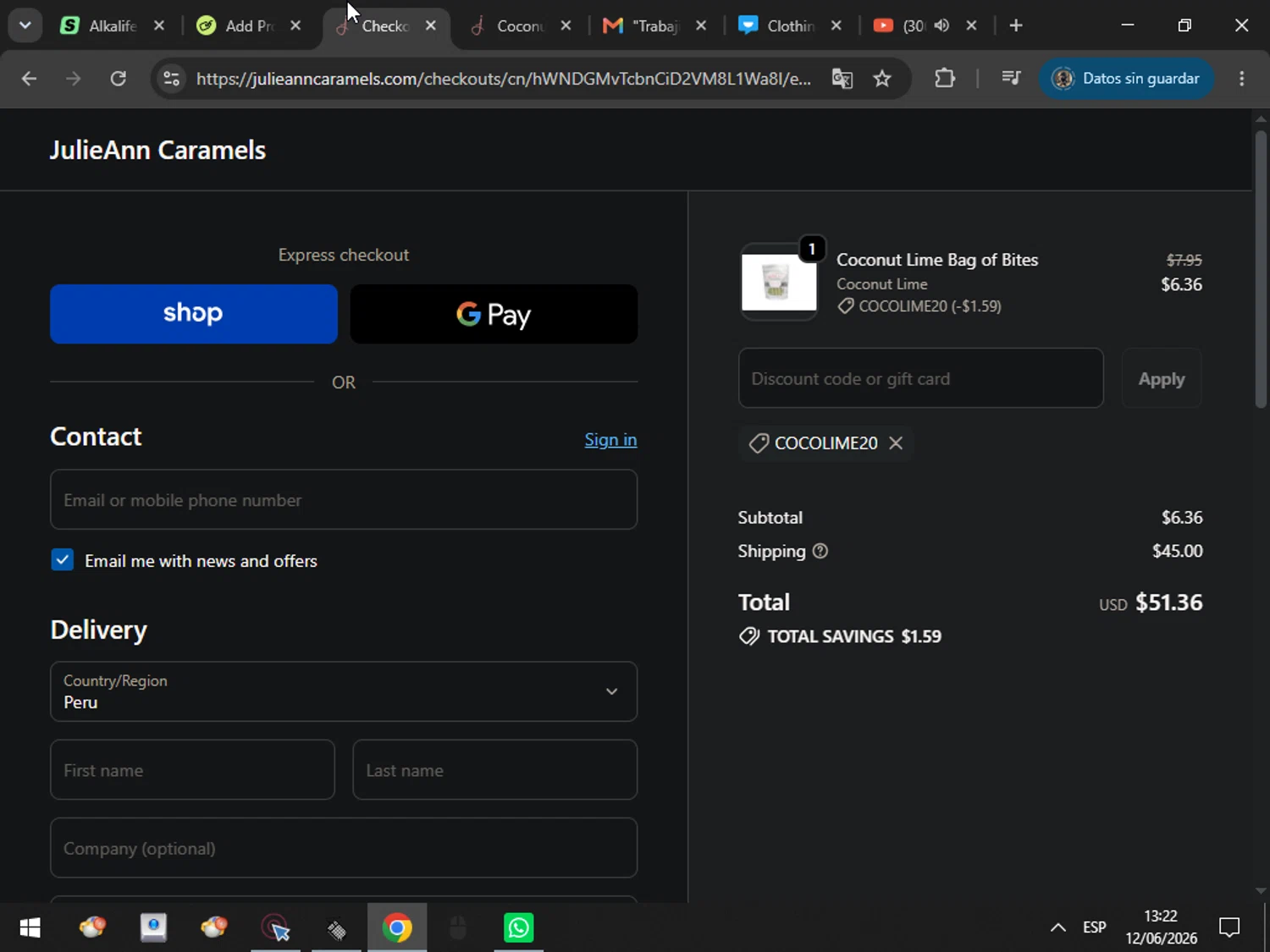Close the Add Pr tab
Image resolution: width=1270 pixels, height=952 pixels.
(x=295, y=25)
